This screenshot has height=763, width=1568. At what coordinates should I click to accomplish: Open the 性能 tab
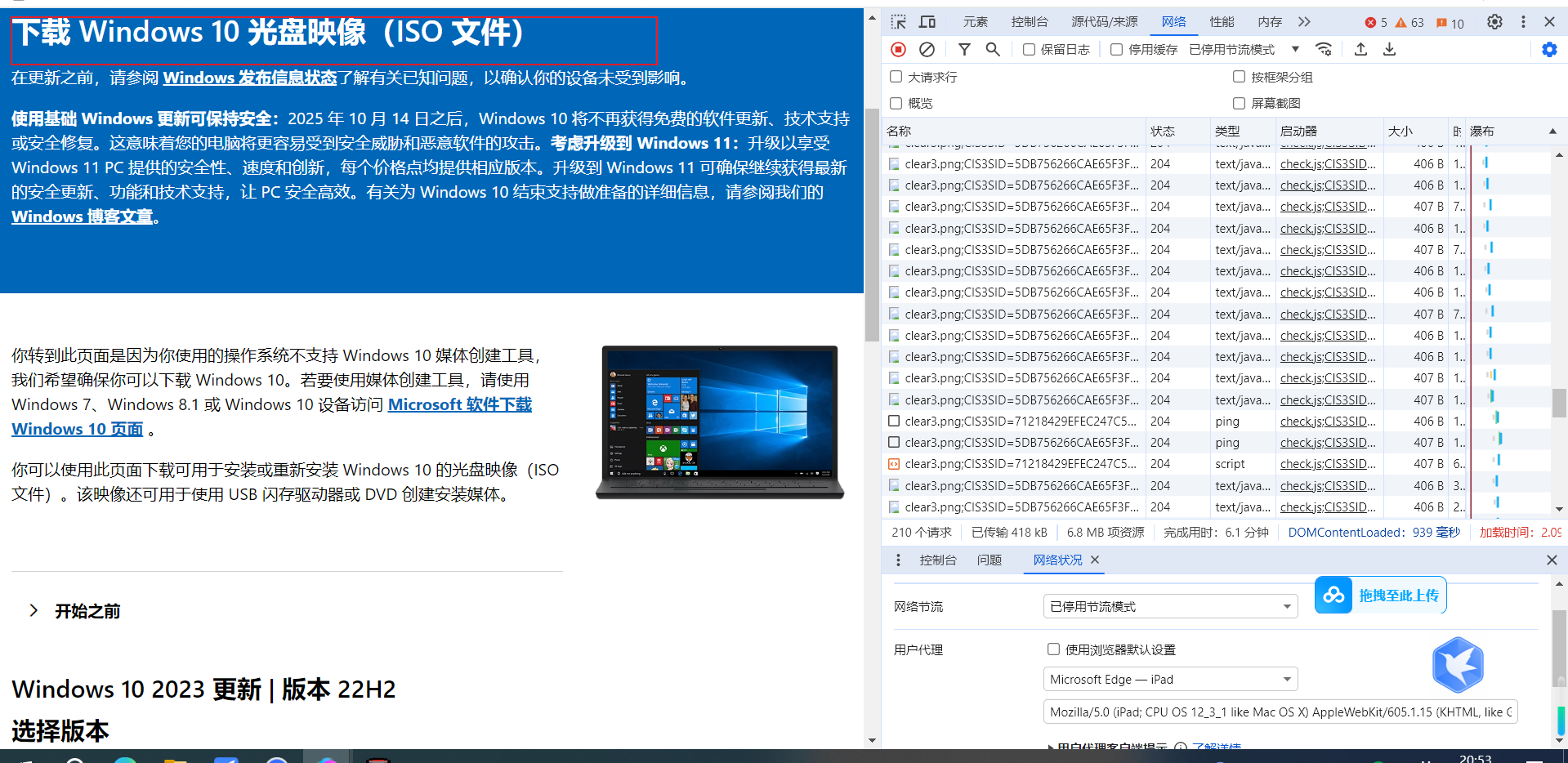(x=1222, y=22)
